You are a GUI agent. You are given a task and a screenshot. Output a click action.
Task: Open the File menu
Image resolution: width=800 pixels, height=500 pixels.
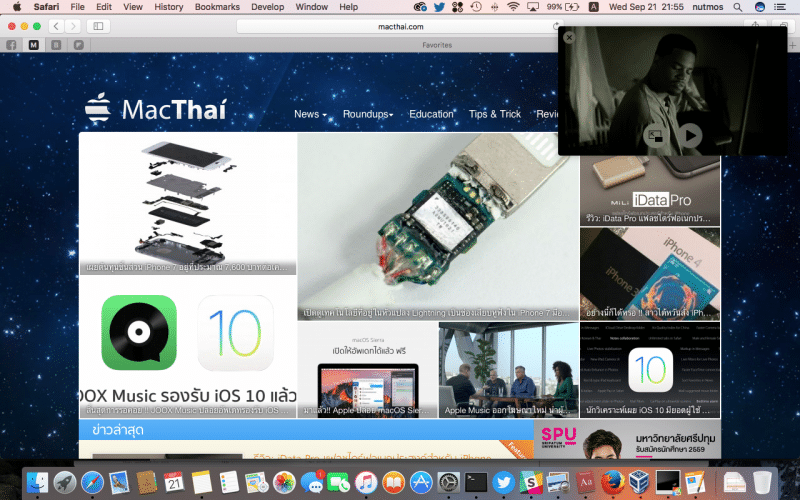[78, 7]
